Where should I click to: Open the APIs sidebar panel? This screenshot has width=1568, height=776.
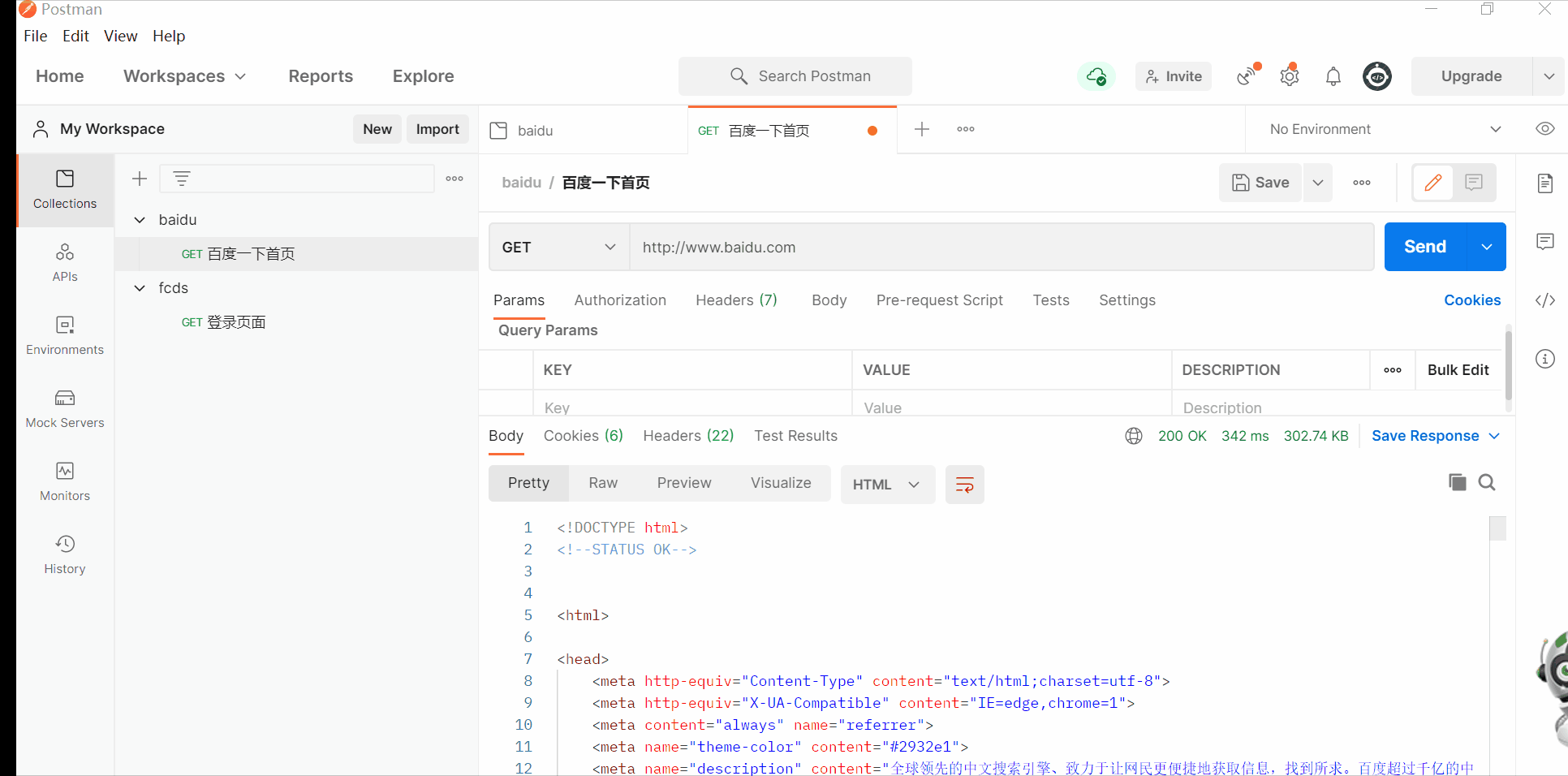pos(65,263)
